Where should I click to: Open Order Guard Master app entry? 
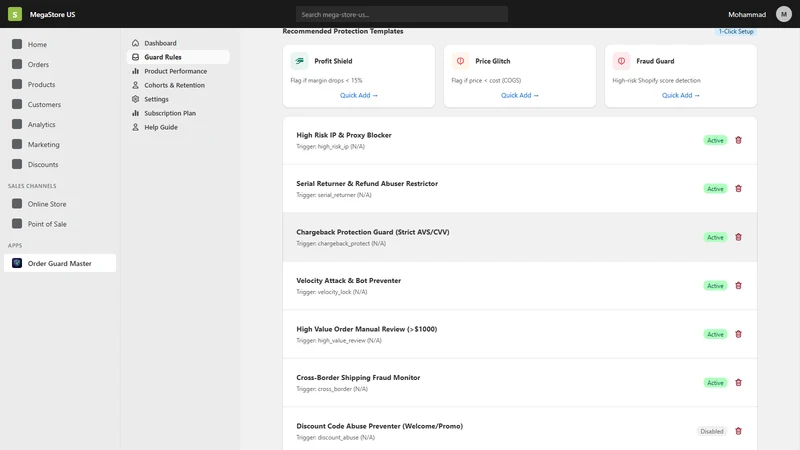(x=60, y=263)
